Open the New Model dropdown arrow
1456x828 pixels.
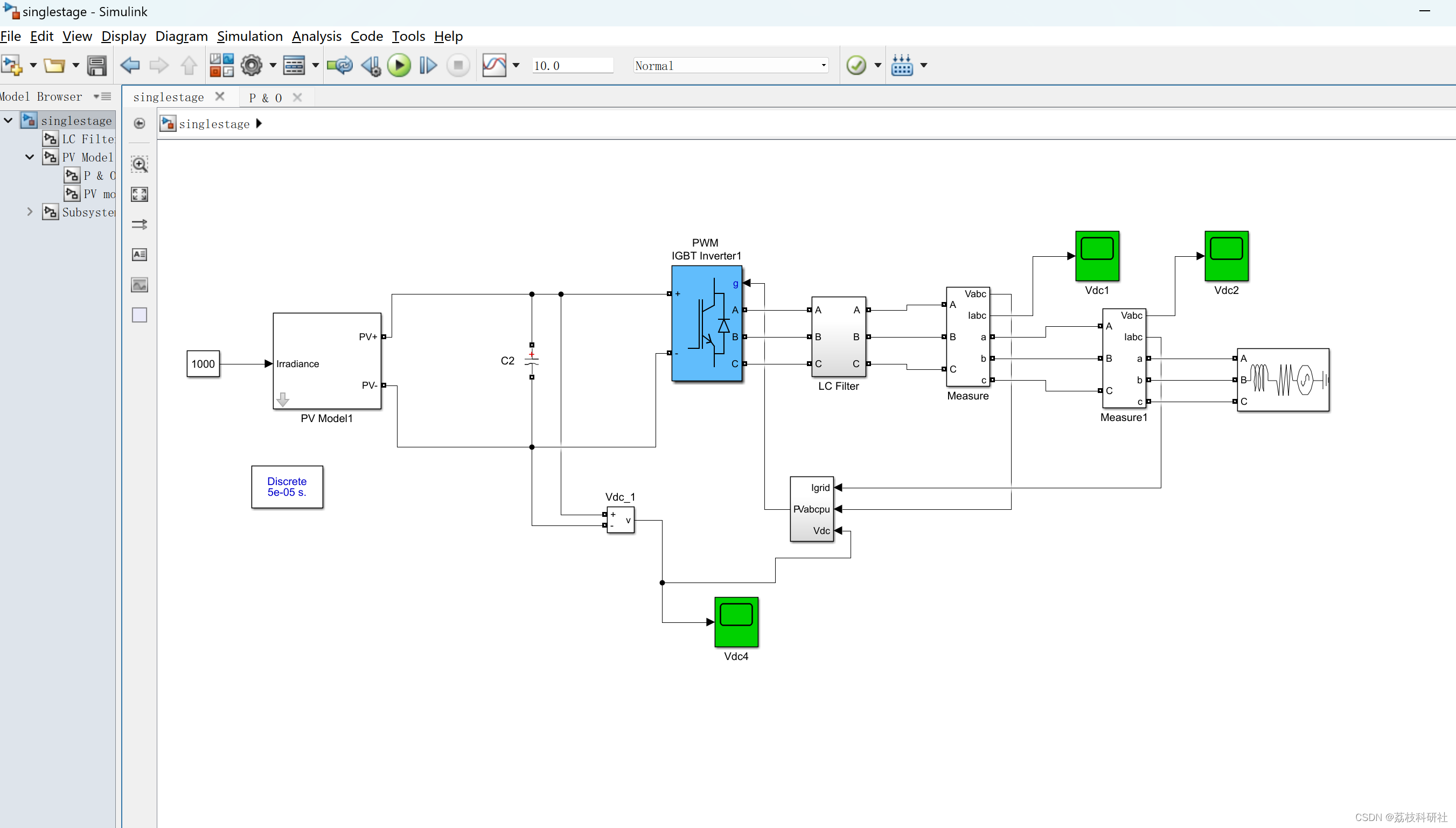coord(33,65)
